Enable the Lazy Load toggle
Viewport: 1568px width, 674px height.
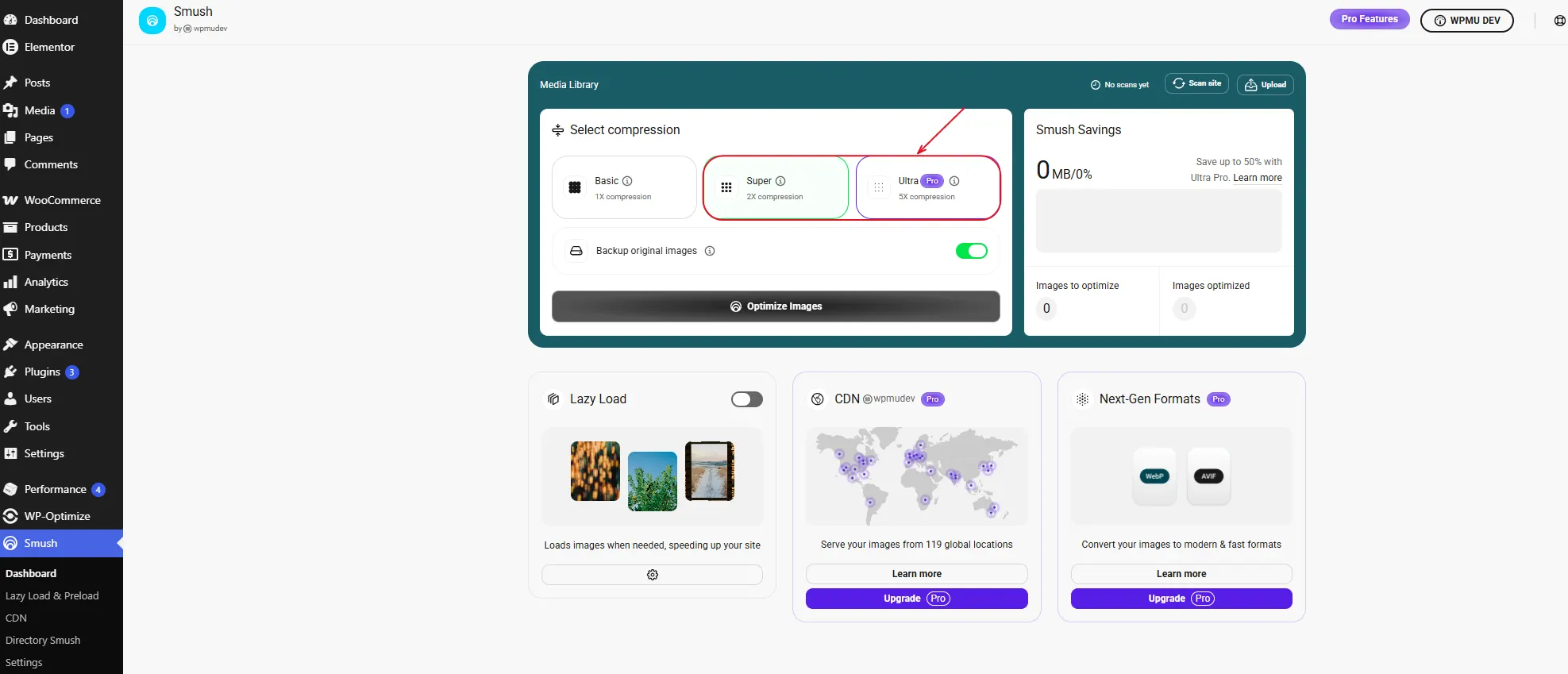(747, 399)
